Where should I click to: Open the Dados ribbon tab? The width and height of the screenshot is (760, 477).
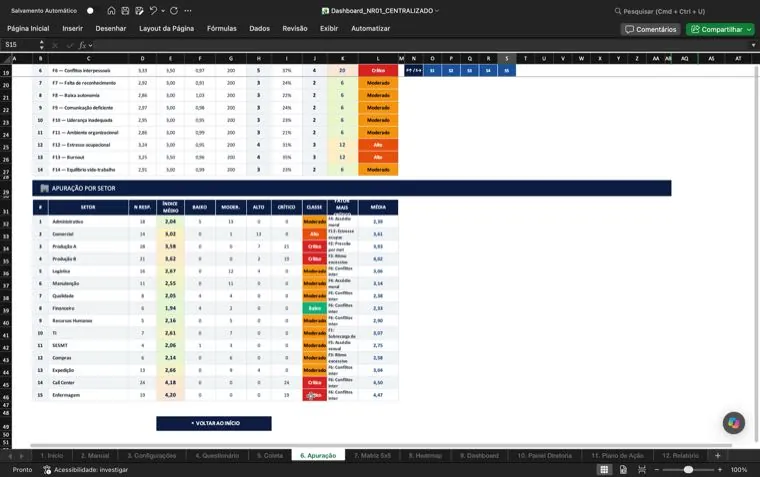[x=259, y=29]
